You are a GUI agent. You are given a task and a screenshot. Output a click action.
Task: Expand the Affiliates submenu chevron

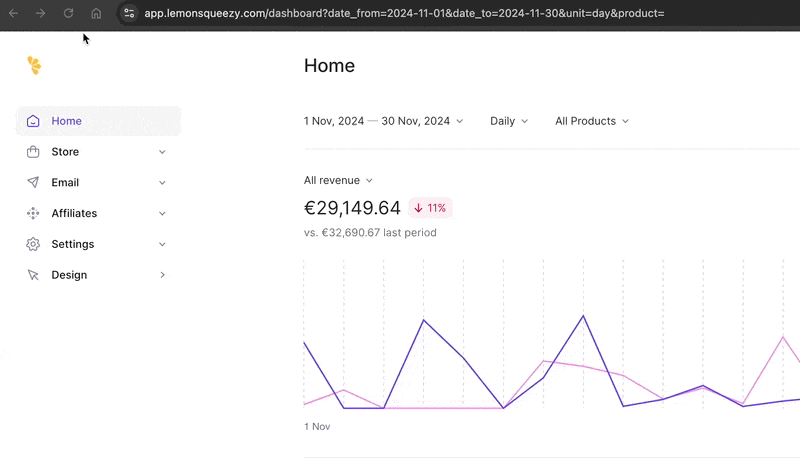[x=162, y=213]
